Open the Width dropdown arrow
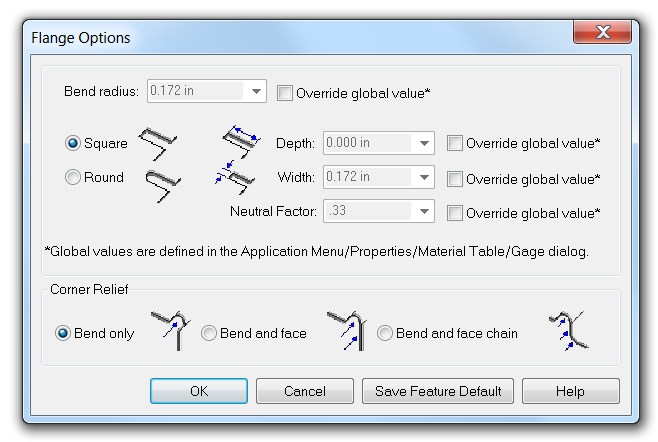Image resolution: width=658 pixels, height=442 pixels. click(x=424, y=177)
